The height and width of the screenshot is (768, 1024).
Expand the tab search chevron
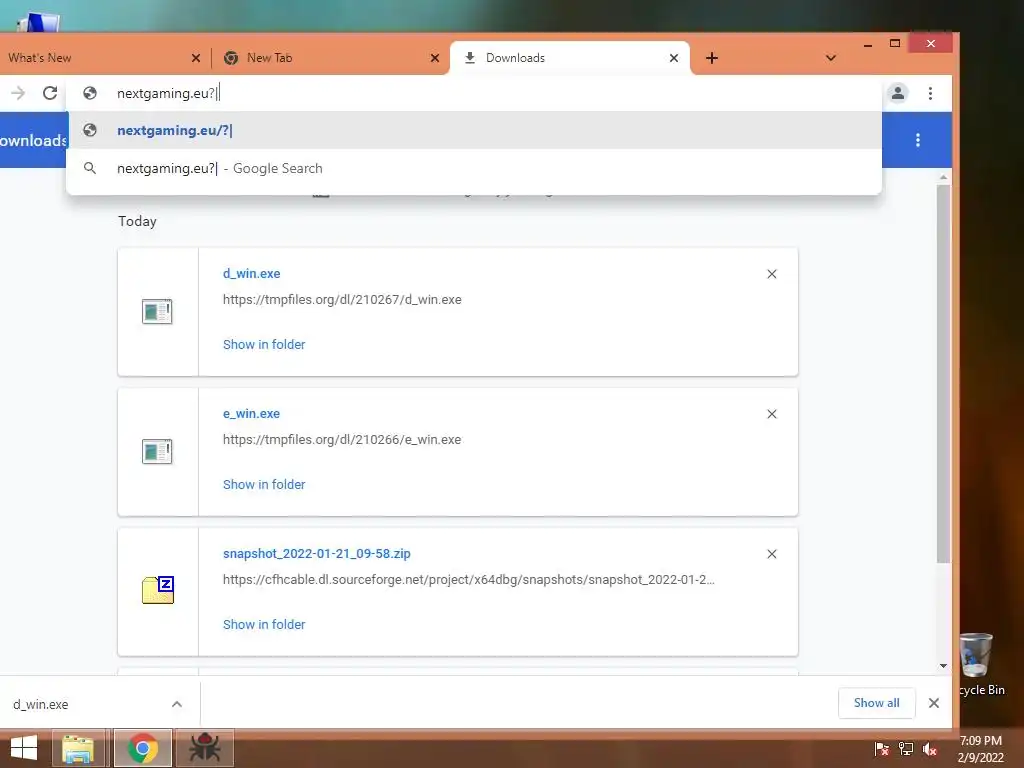click(x=831, y=58)
